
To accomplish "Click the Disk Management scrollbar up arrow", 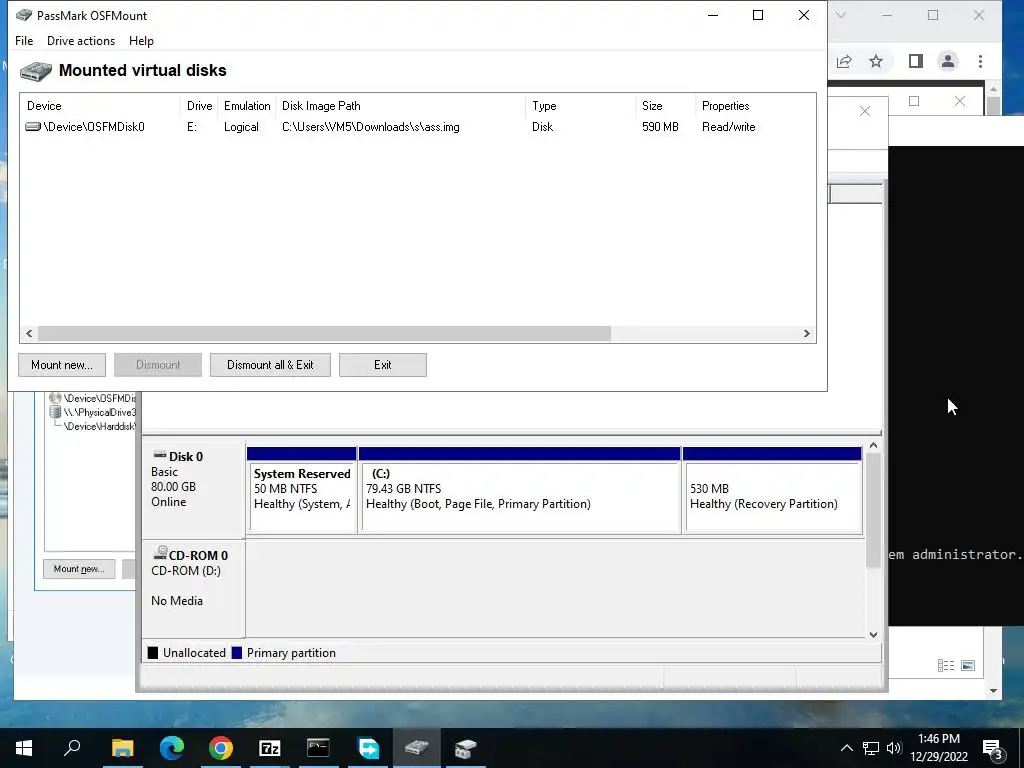I will tap(873, 445).
